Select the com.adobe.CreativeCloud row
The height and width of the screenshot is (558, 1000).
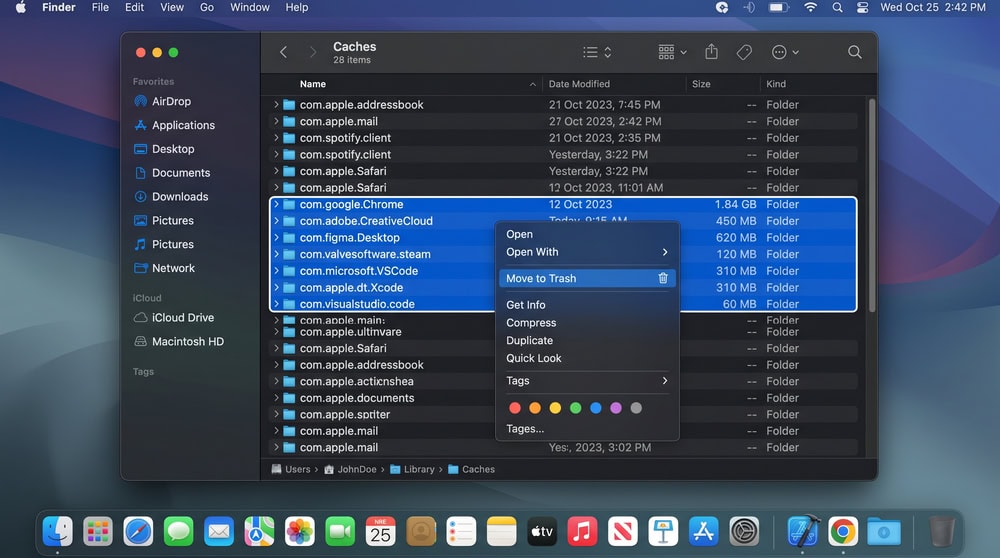point(563,221)
